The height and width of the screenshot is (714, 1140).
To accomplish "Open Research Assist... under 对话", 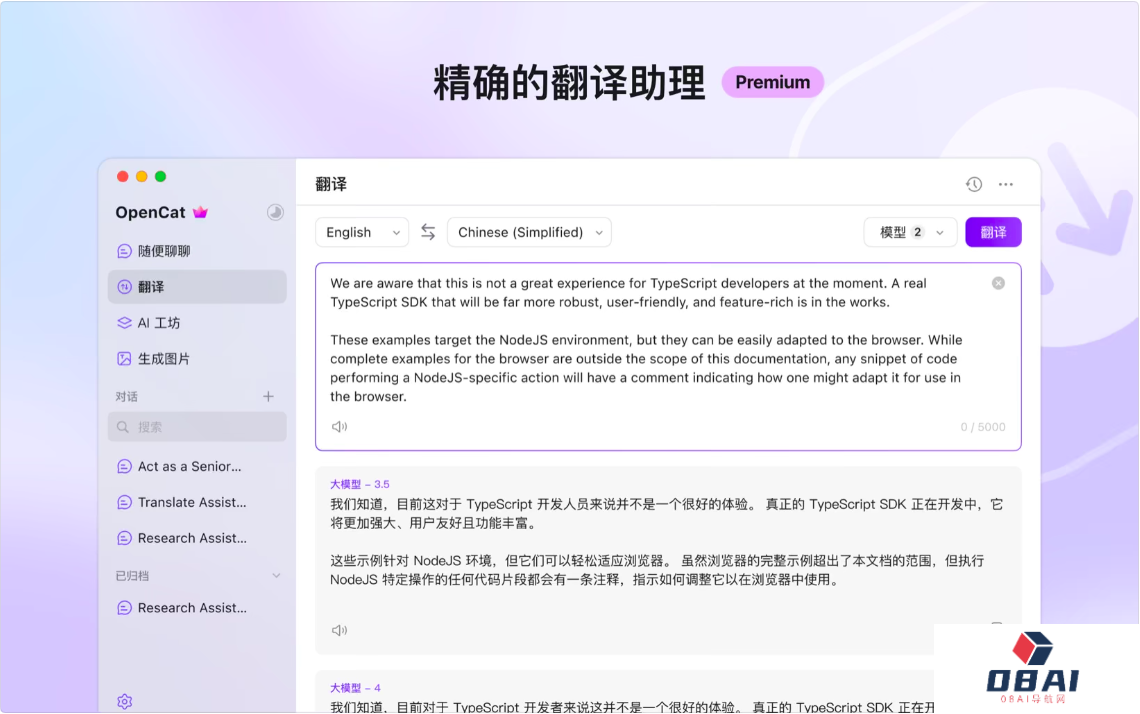I will pos(197,538).
